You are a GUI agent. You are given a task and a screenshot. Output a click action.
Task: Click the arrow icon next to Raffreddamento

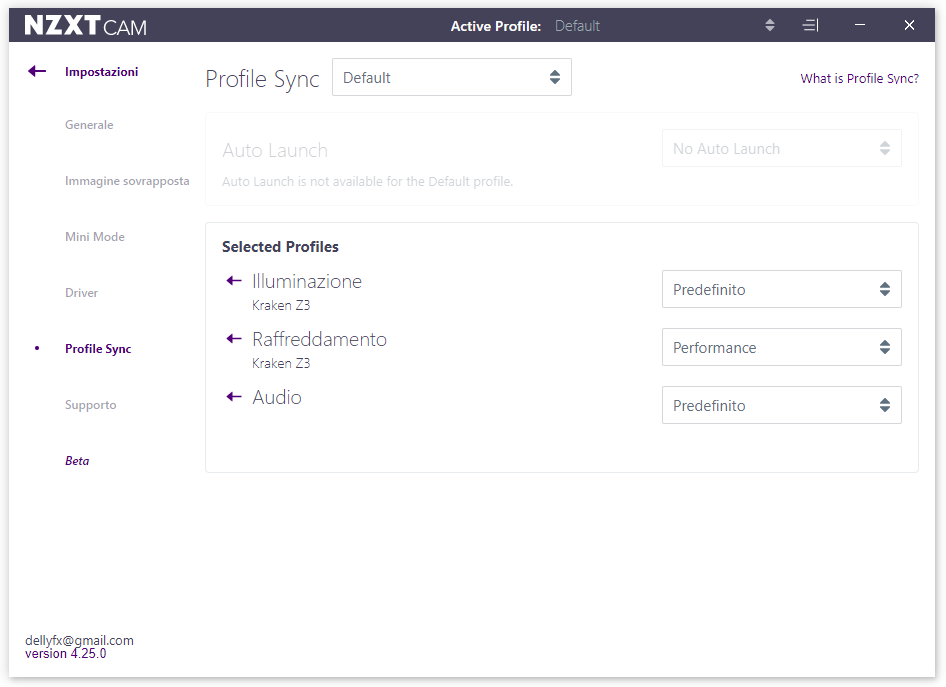[x=233, y=338]
